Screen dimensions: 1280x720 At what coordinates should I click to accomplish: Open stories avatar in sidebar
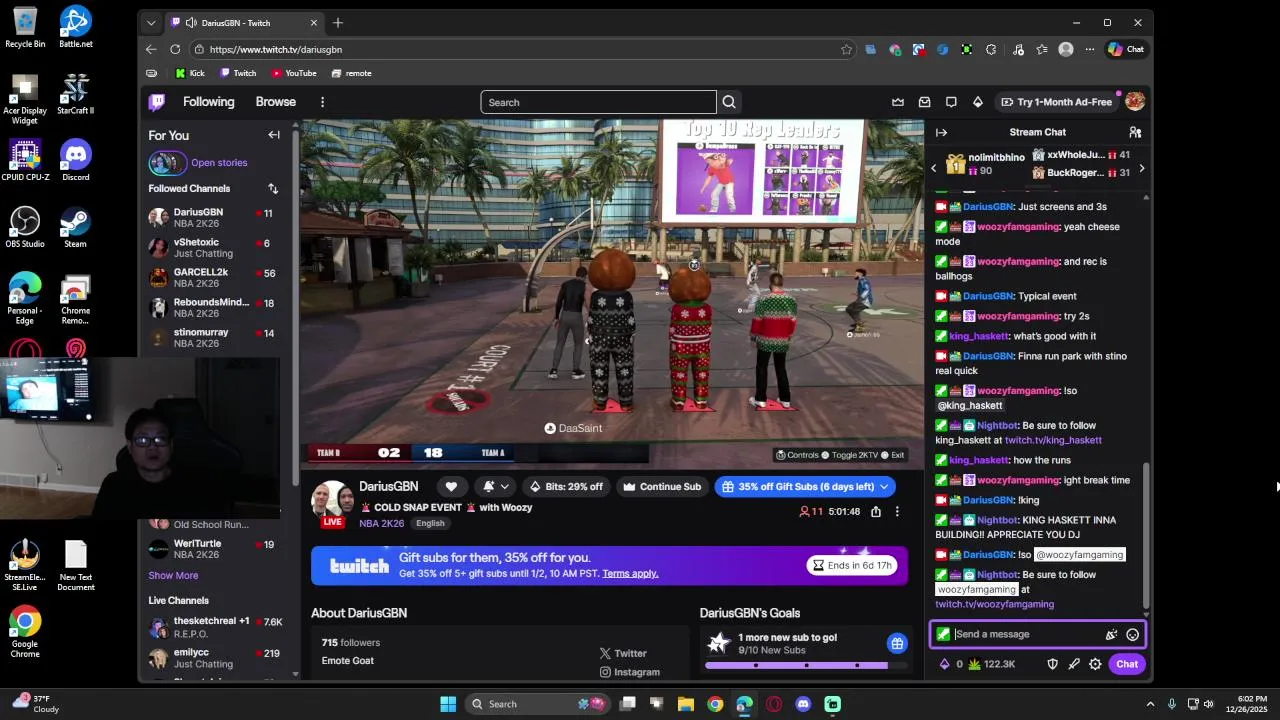click(x=167, y=162)
